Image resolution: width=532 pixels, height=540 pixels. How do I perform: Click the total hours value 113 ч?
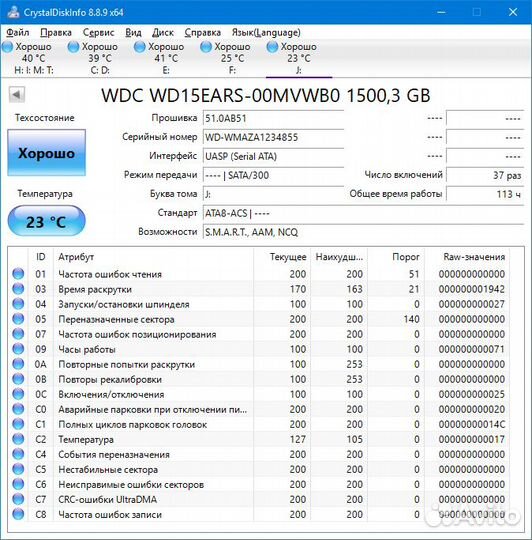485,194
